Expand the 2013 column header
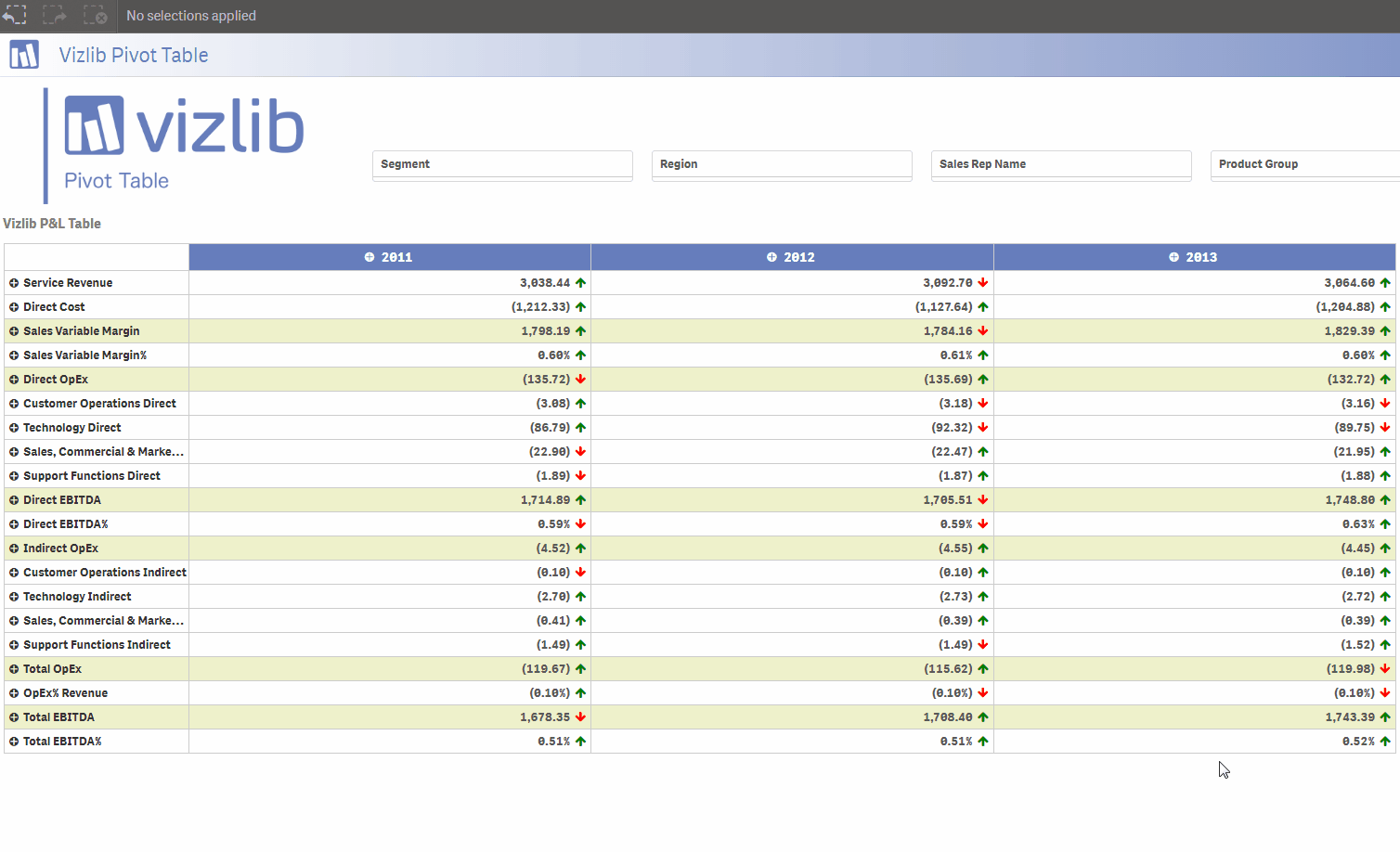1400x852 pixels. (1173, 257)
